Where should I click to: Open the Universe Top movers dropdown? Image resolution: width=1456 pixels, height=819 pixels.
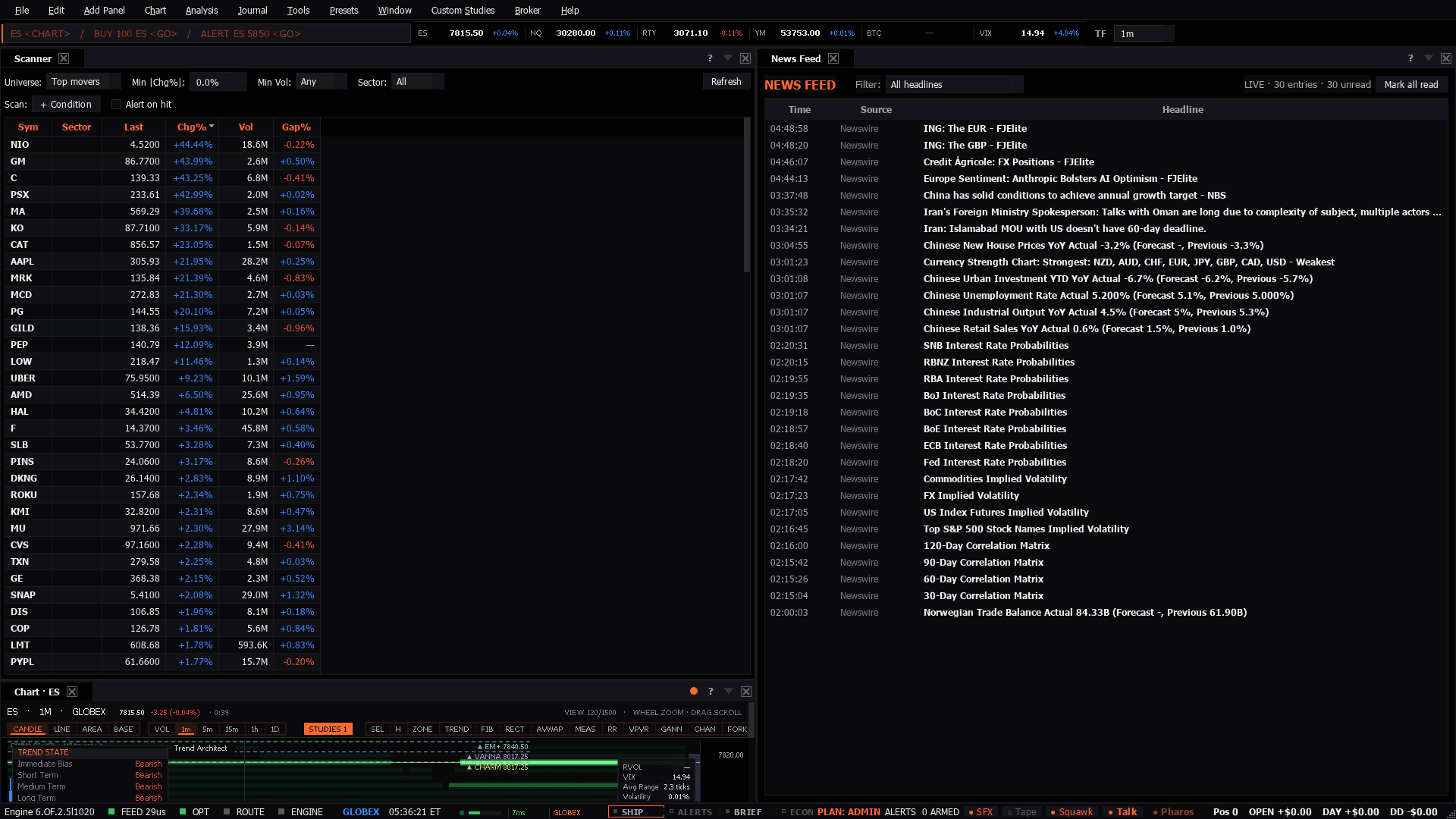83,82
